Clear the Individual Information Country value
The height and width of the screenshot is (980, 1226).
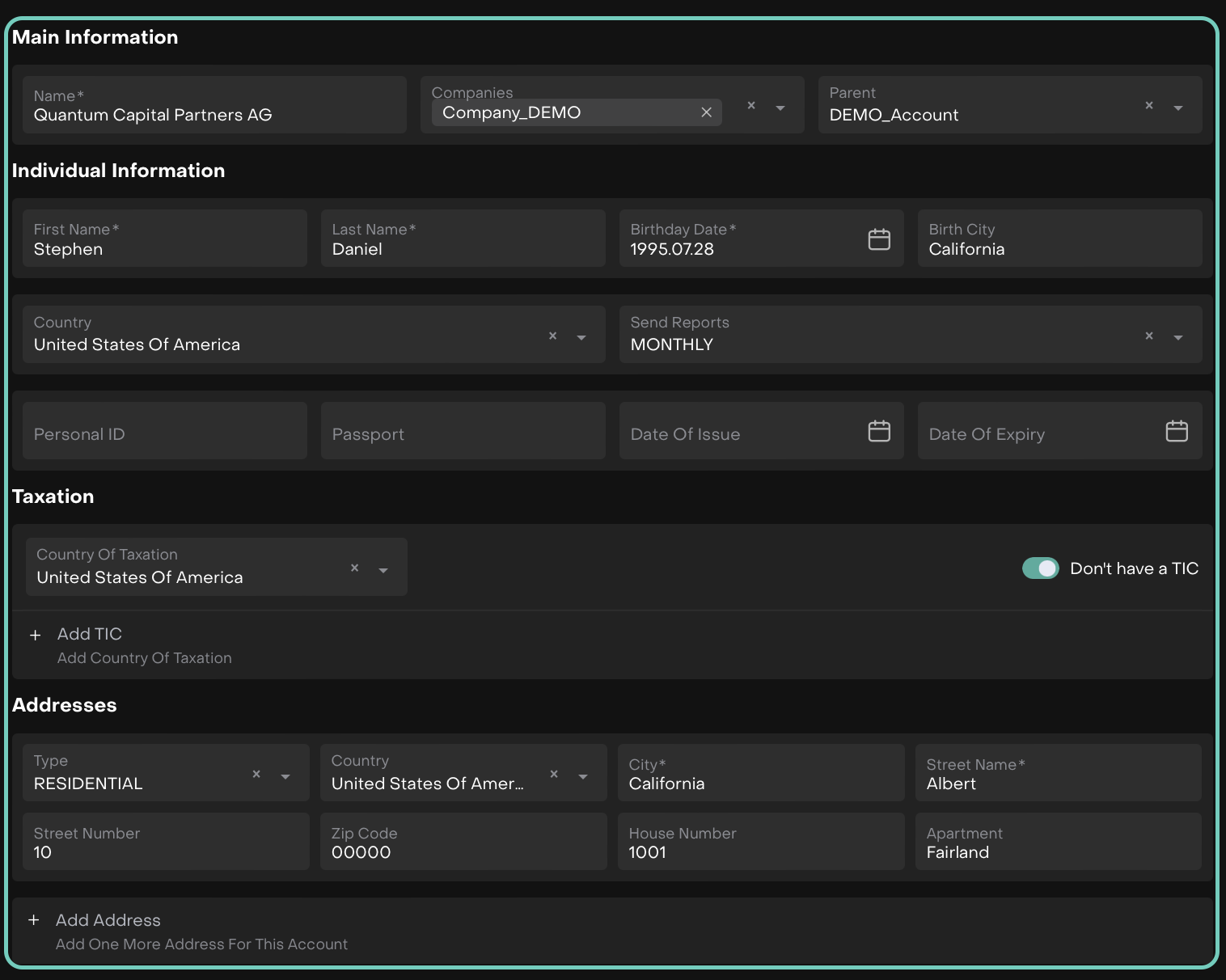tap(552, 336)
